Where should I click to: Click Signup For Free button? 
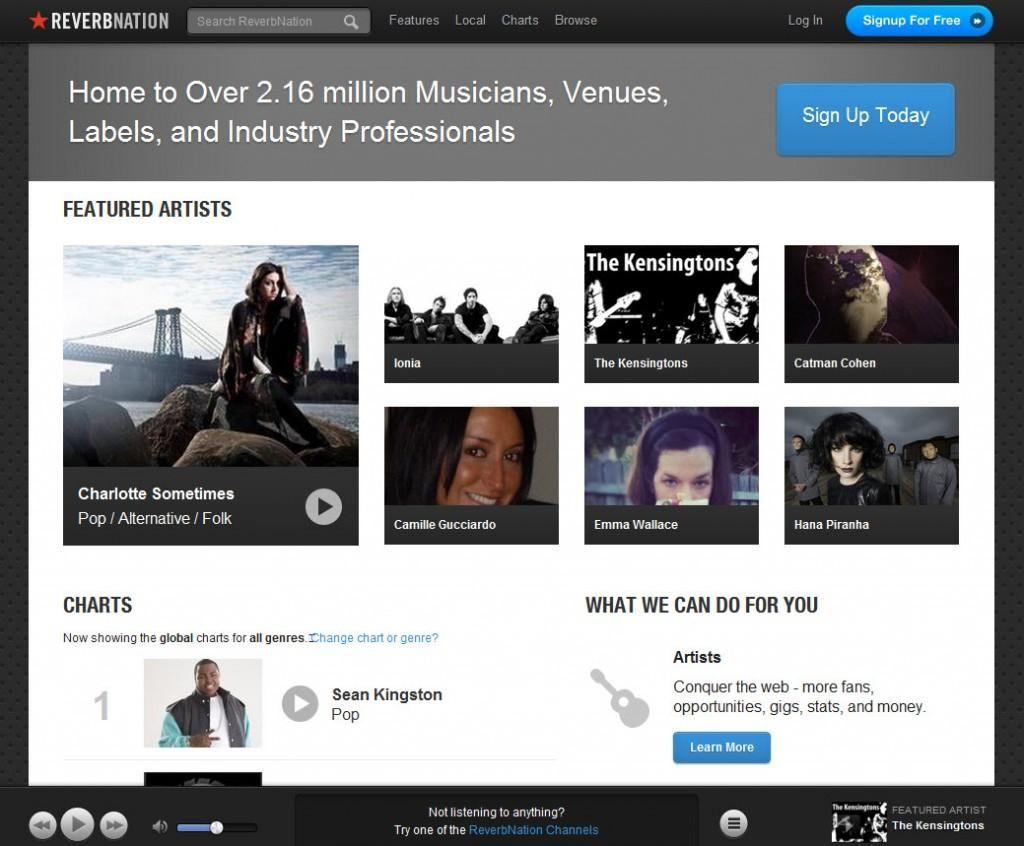click(919, 21)
